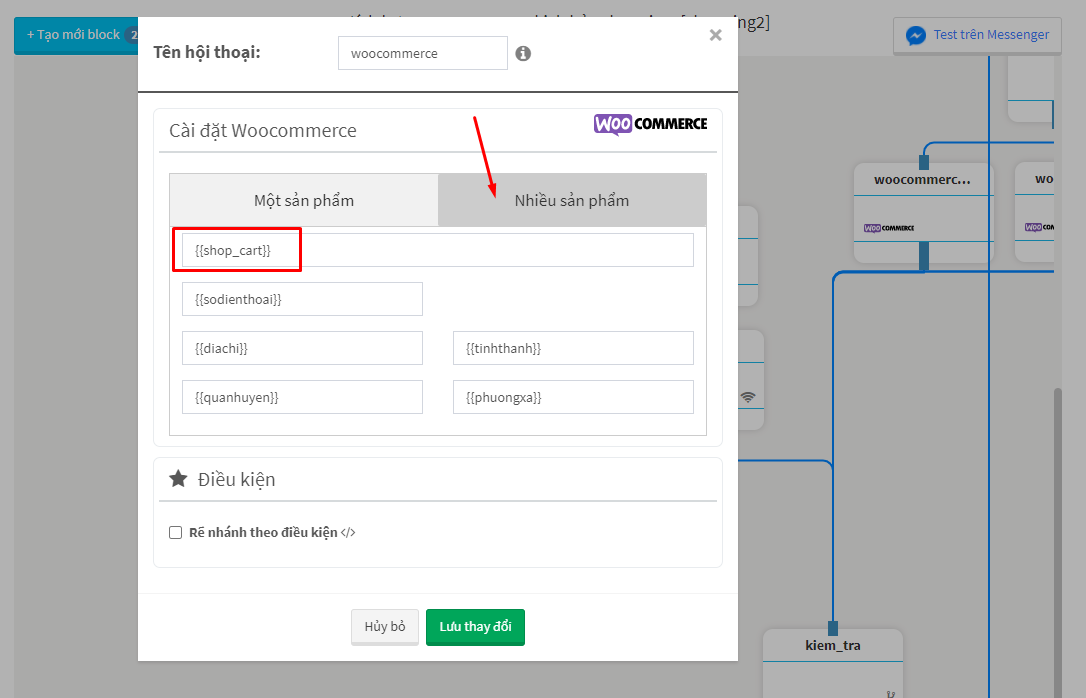Click connector port atop kiem_tra block
The width and height of the screenshot is (1086, 698).
pyautogui.click(x=833, y=628)
